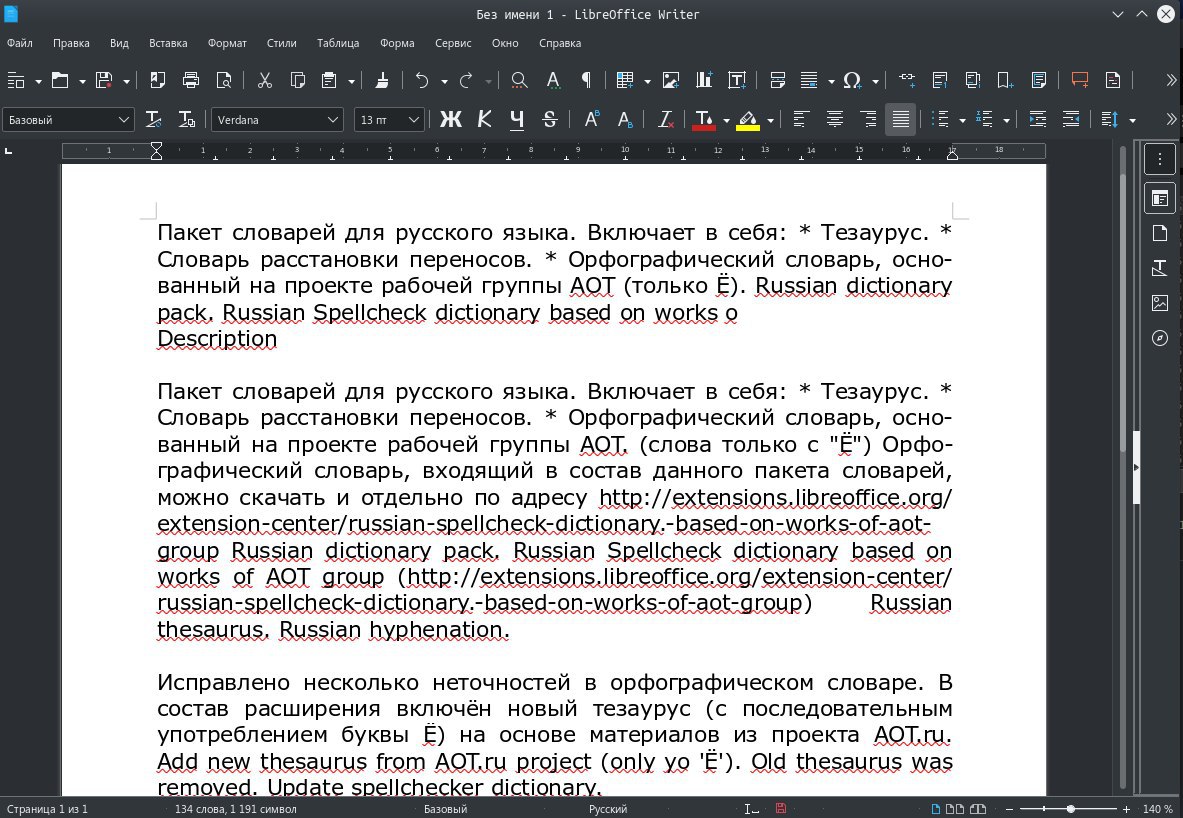Decrease paragraph indent
Viewport: 1183px width, 818px height.
pyautogui.click(x=1071, y=119)
